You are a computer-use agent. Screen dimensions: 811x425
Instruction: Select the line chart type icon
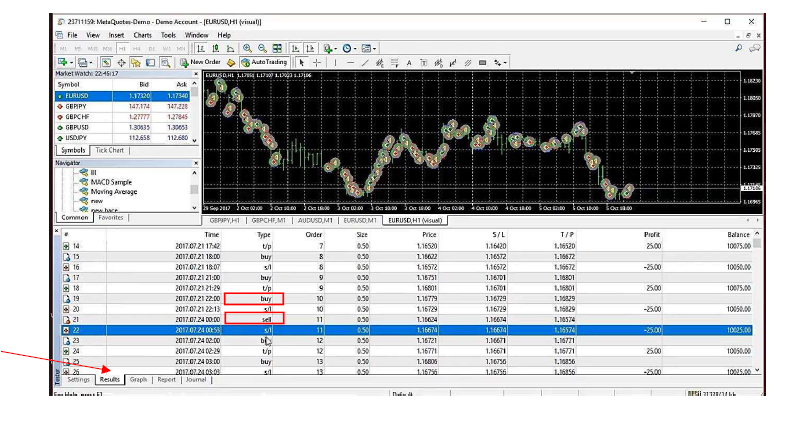[230, 49]
